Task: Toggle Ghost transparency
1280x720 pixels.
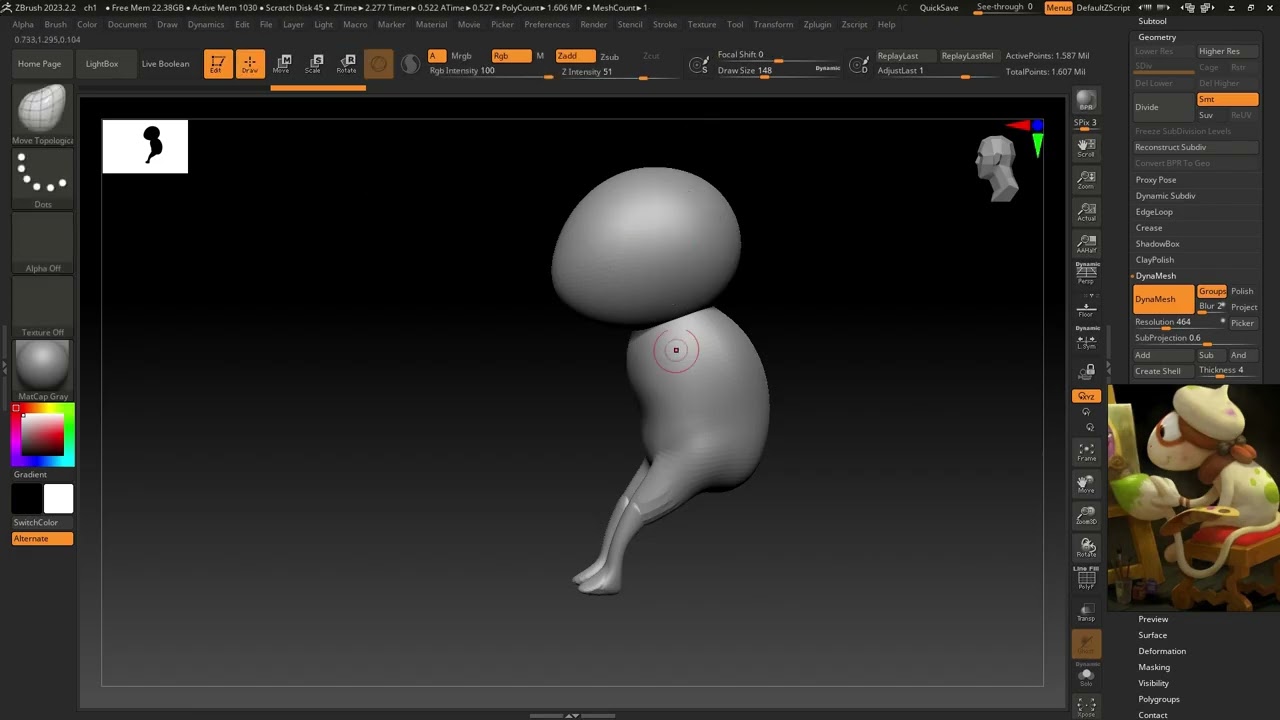Action: click(x=1086, y=645)
